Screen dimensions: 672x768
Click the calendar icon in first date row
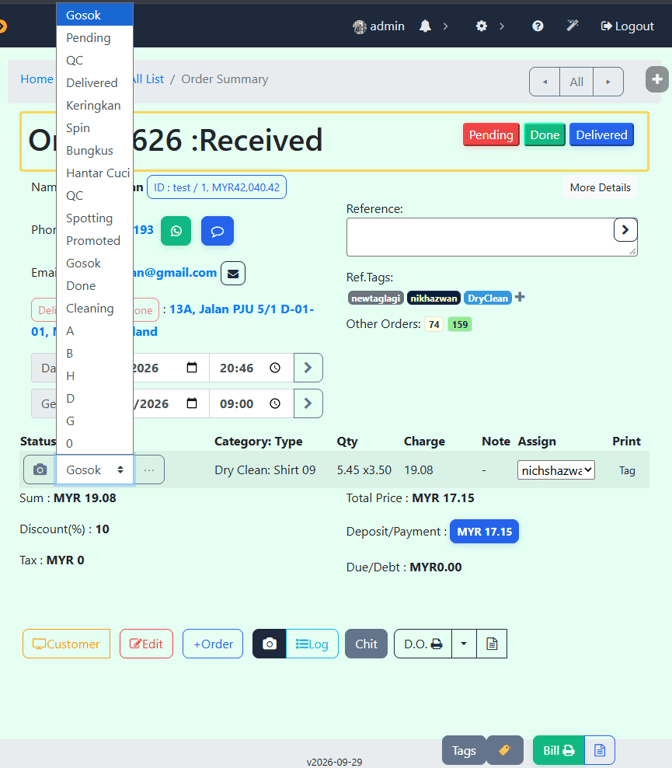(x=192, y=368)
